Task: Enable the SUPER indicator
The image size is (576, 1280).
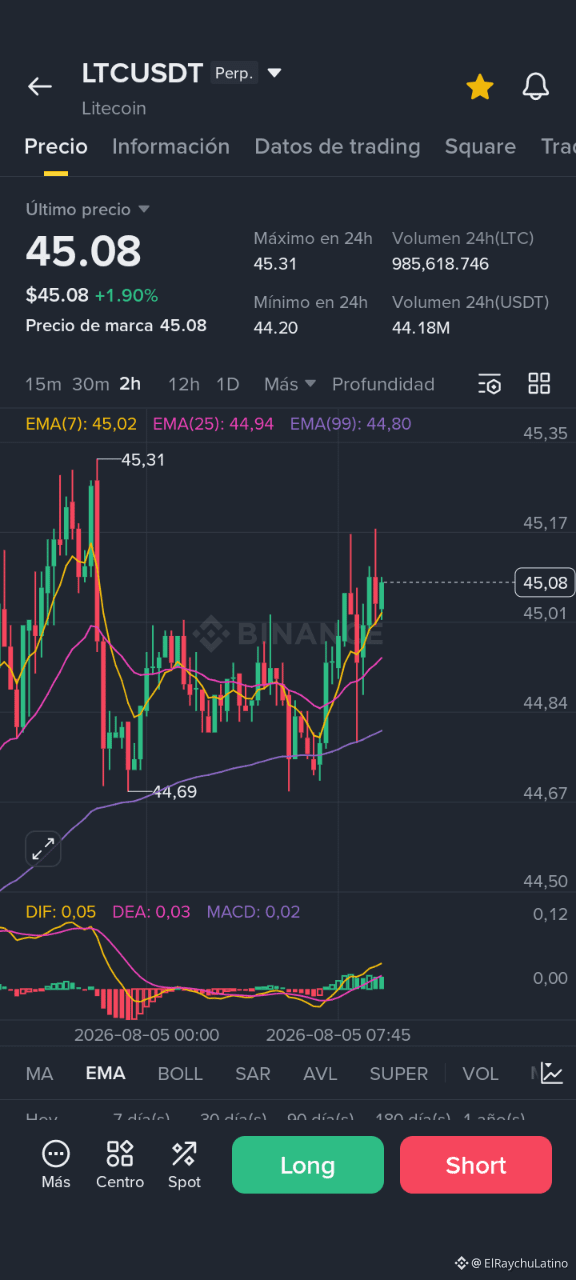Action: click(399, 1074)
